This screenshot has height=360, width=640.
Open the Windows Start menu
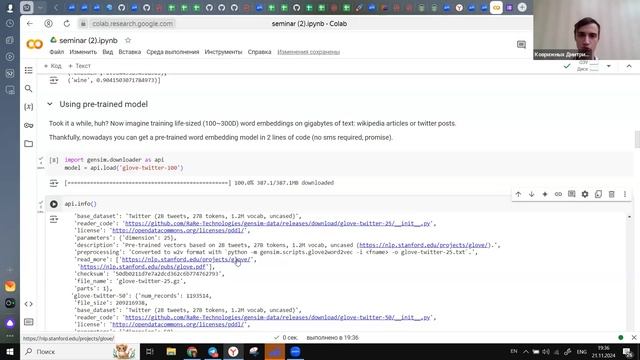pos(10,351)
